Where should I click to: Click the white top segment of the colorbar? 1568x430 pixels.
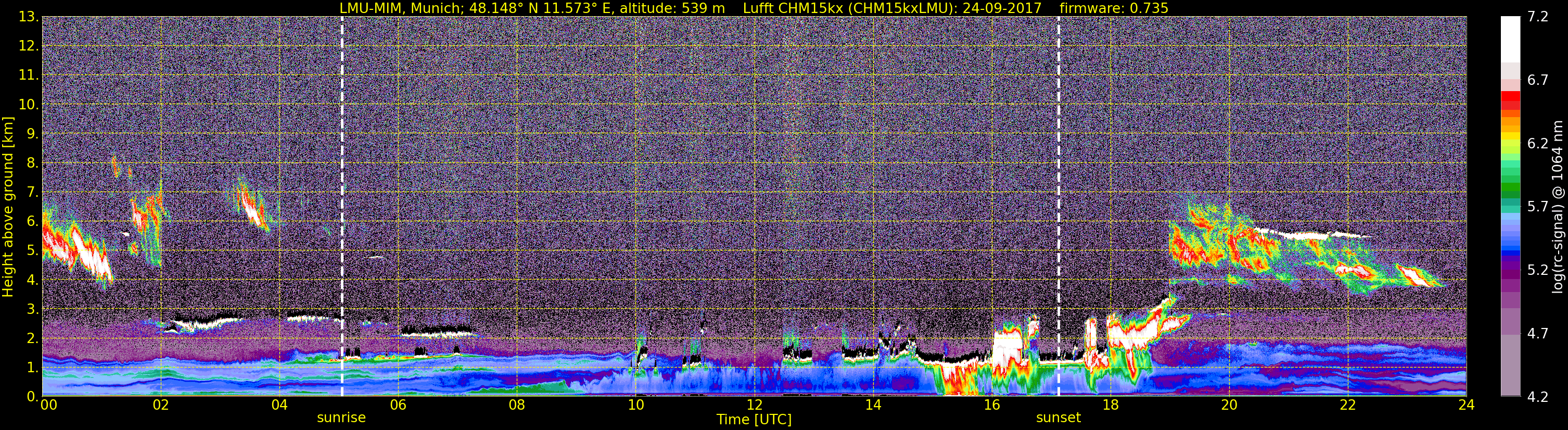(x=1510, y=40)
